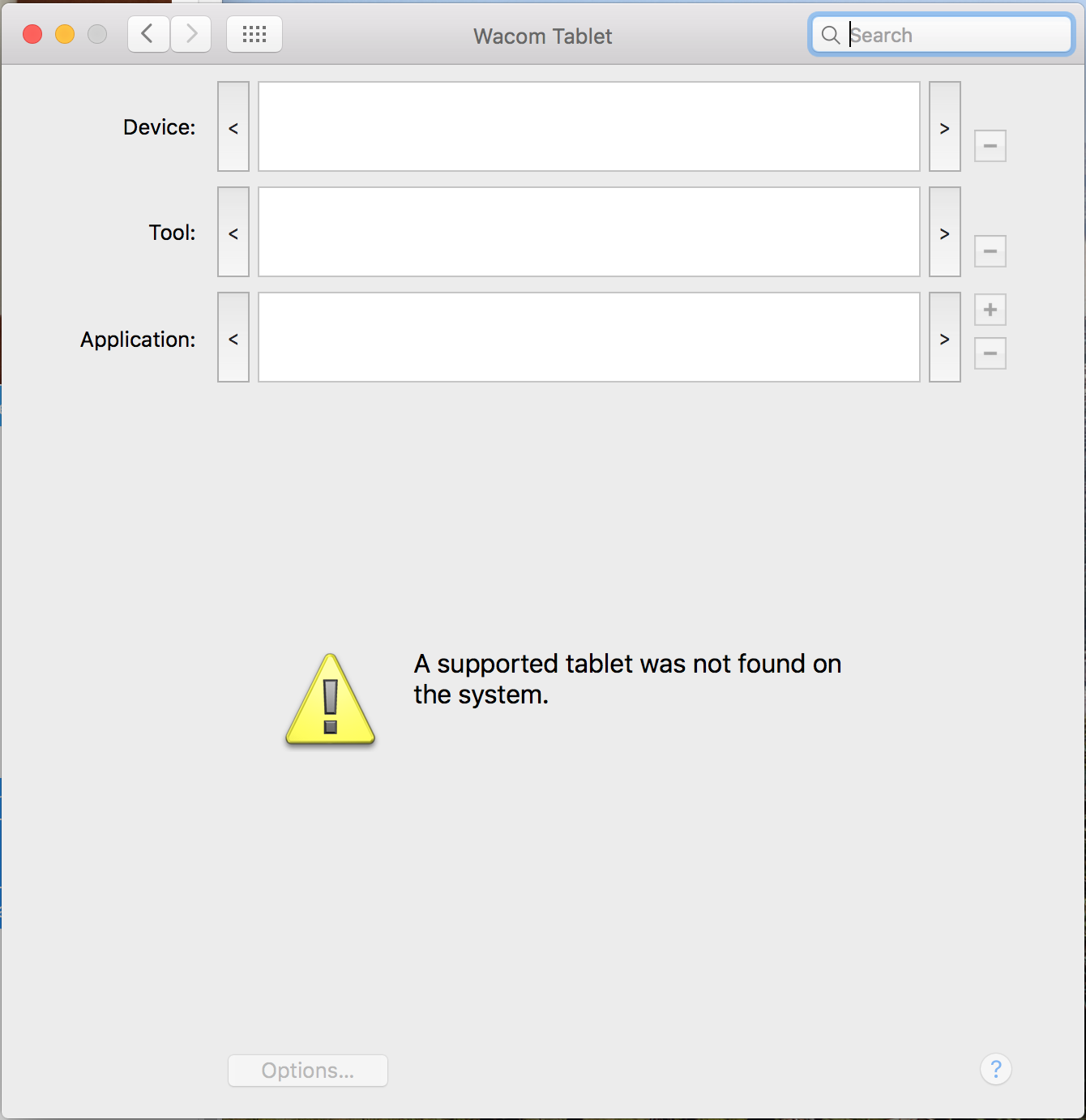Show all preferences grid button
1086x1120 pixels.
(x=254, y=34)
